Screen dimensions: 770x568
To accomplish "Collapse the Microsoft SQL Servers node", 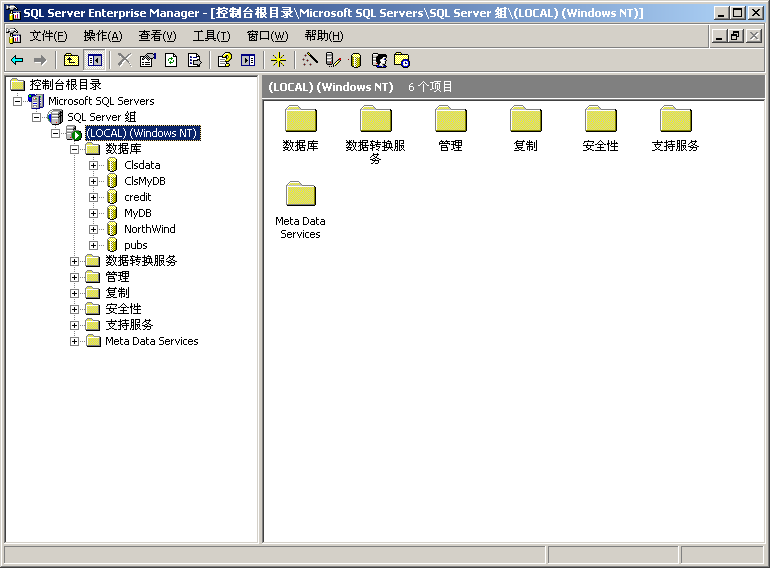I will [x=18, y=101].
